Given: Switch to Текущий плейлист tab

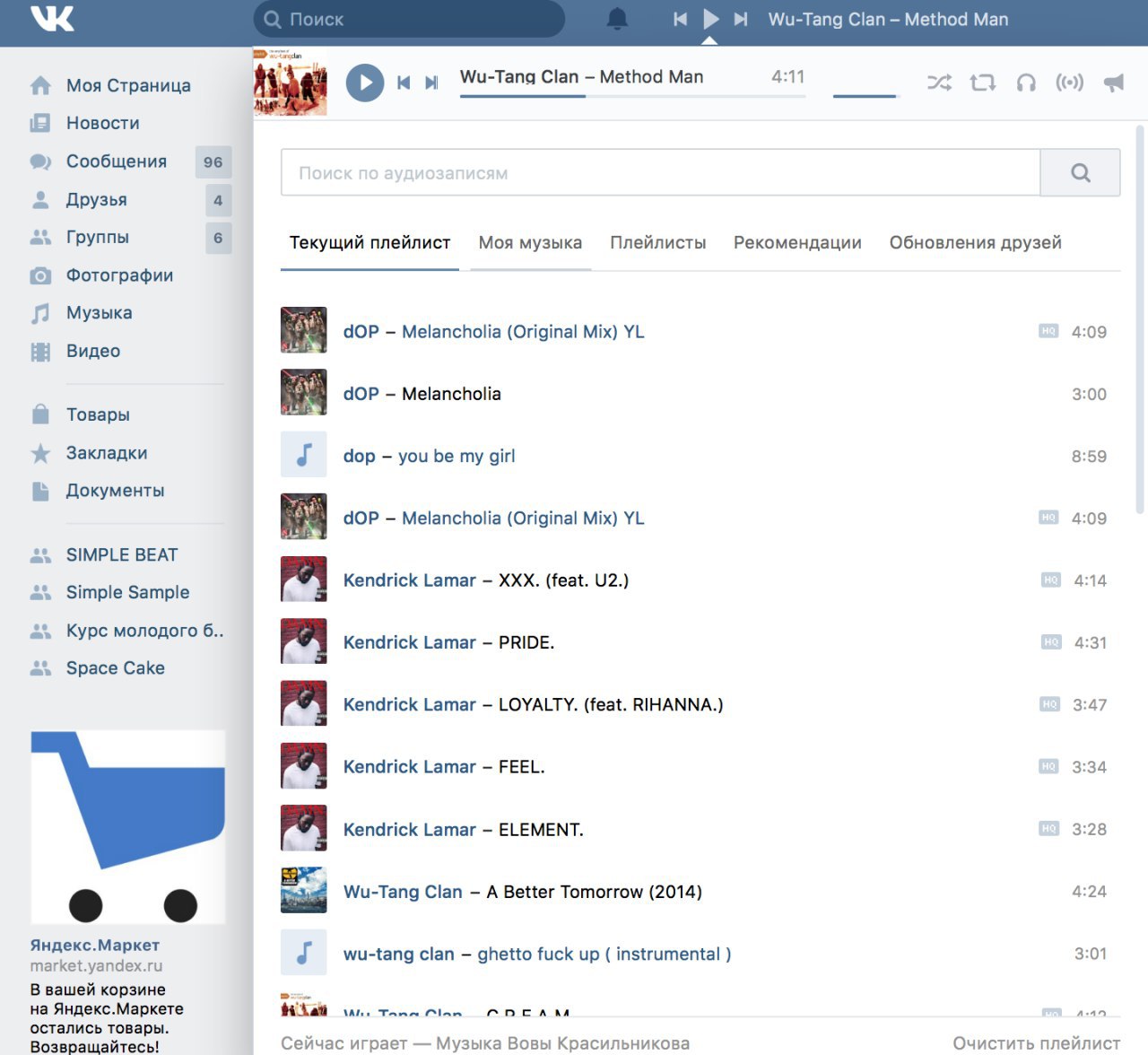Looking at the screenshot, I should (x=370, y=242).
